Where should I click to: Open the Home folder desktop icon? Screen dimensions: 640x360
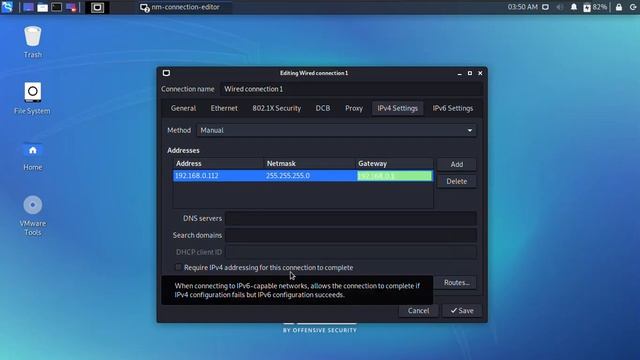point(33,156)
